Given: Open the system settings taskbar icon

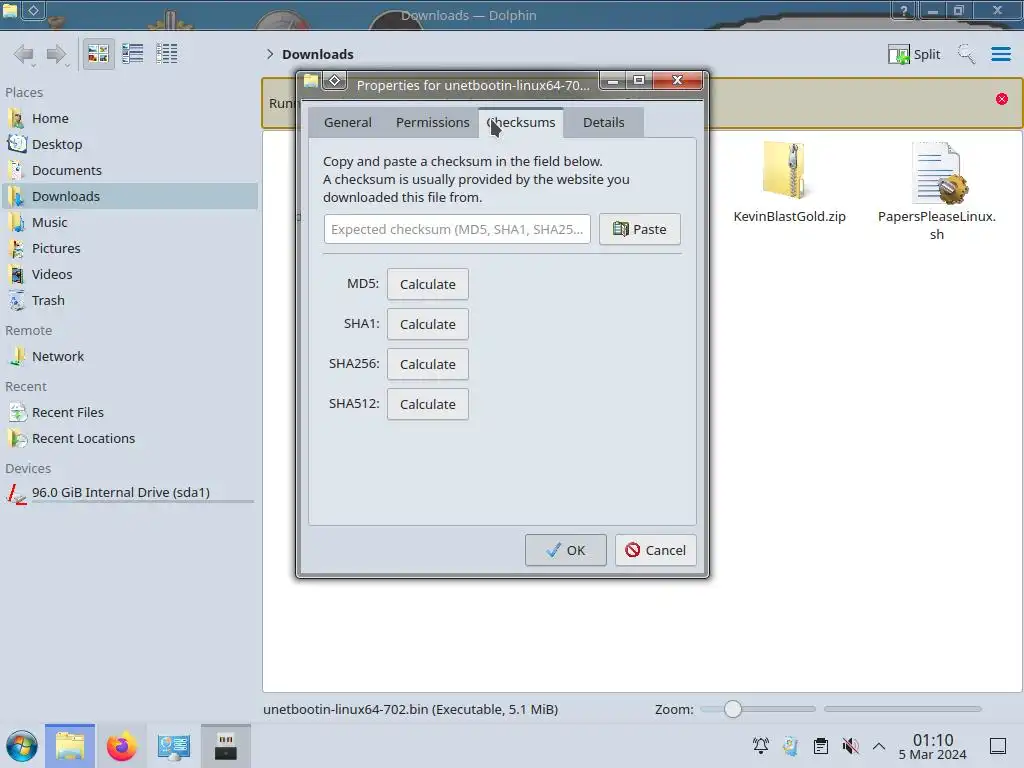Looking at the screenshot, I should (x=174, y=746).
